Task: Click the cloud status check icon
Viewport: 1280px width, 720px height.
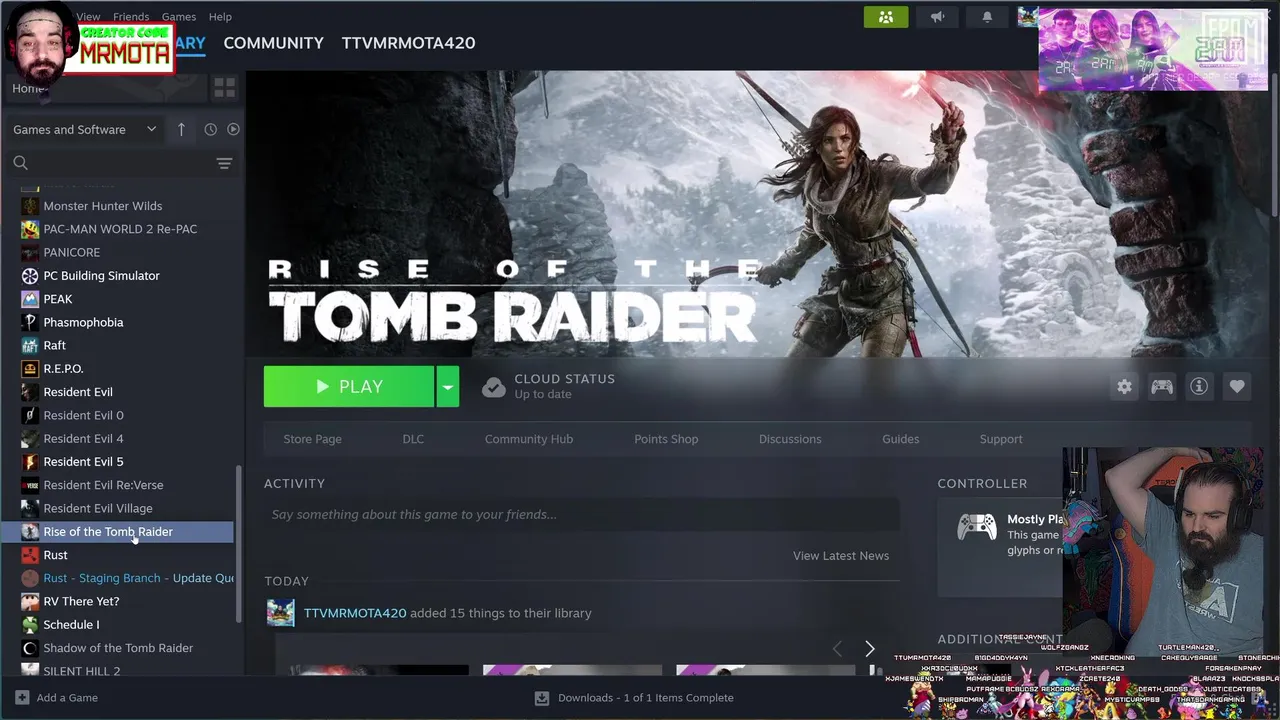Action: 493,387
